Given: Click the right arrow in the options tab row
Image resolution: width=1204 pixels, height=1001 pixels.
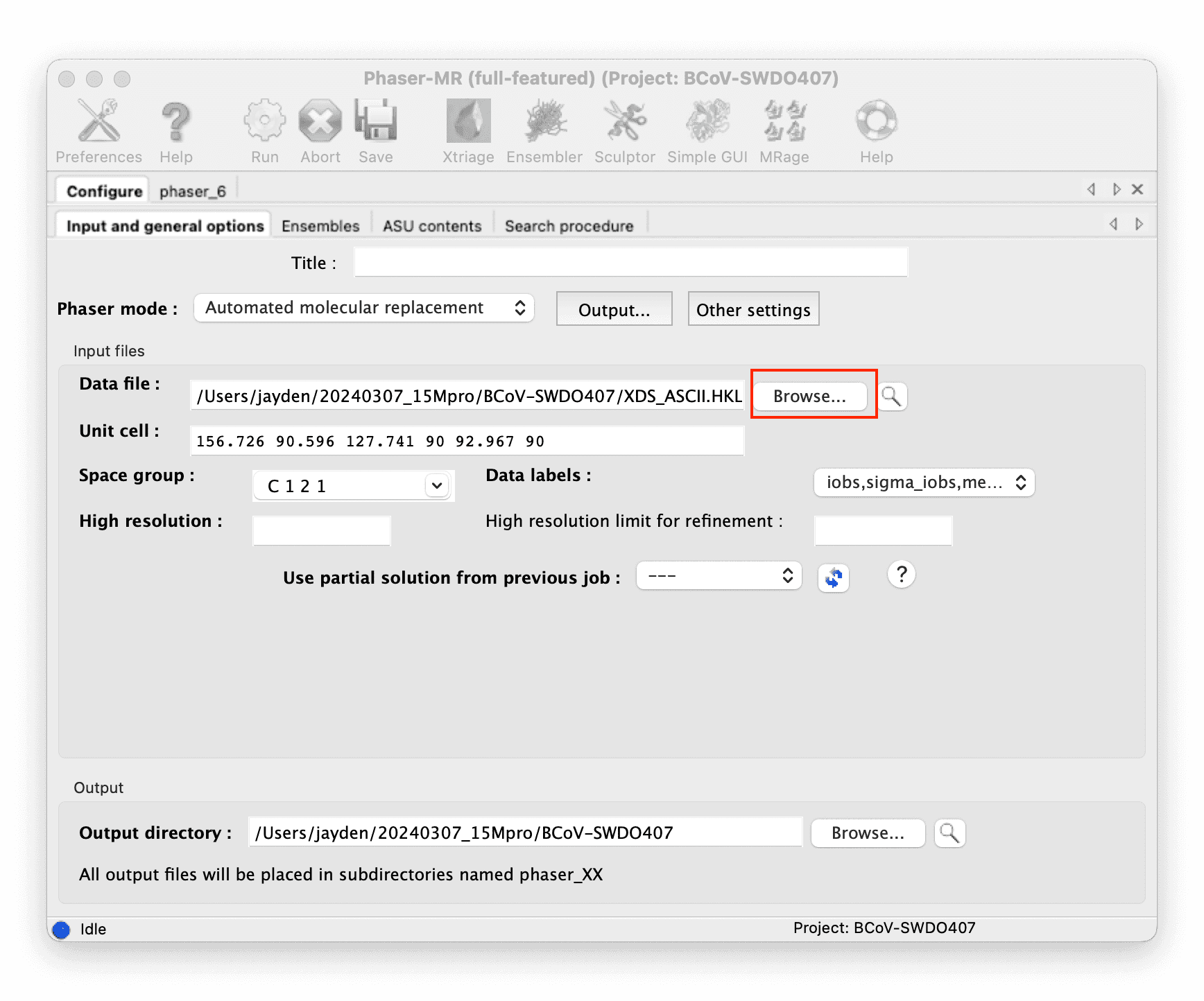Looking at the screenshot, I should pos(1139,224).
